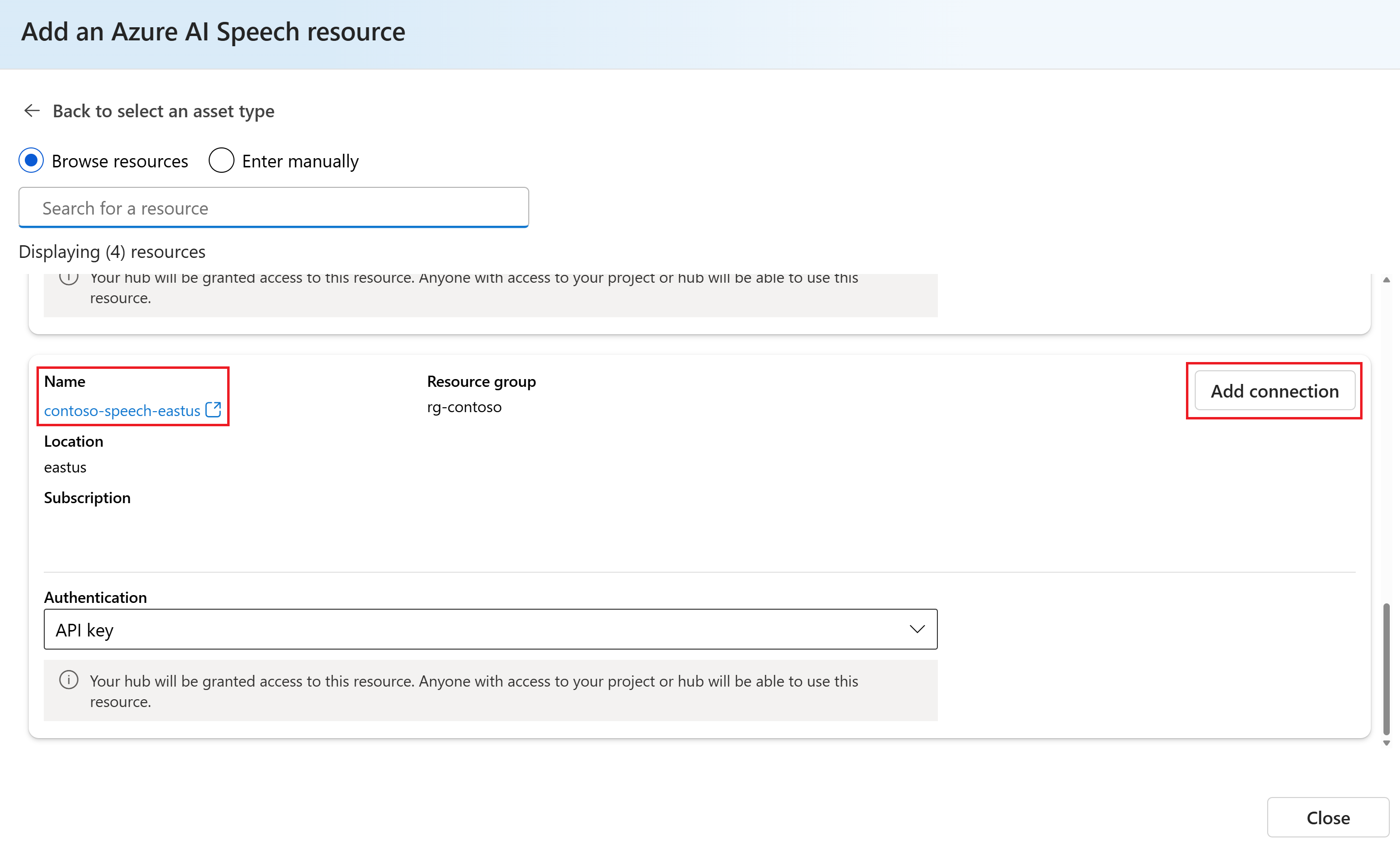
Task: Select the Enter manually radio button
Action: pyautogui.click(x=221, y=161)
